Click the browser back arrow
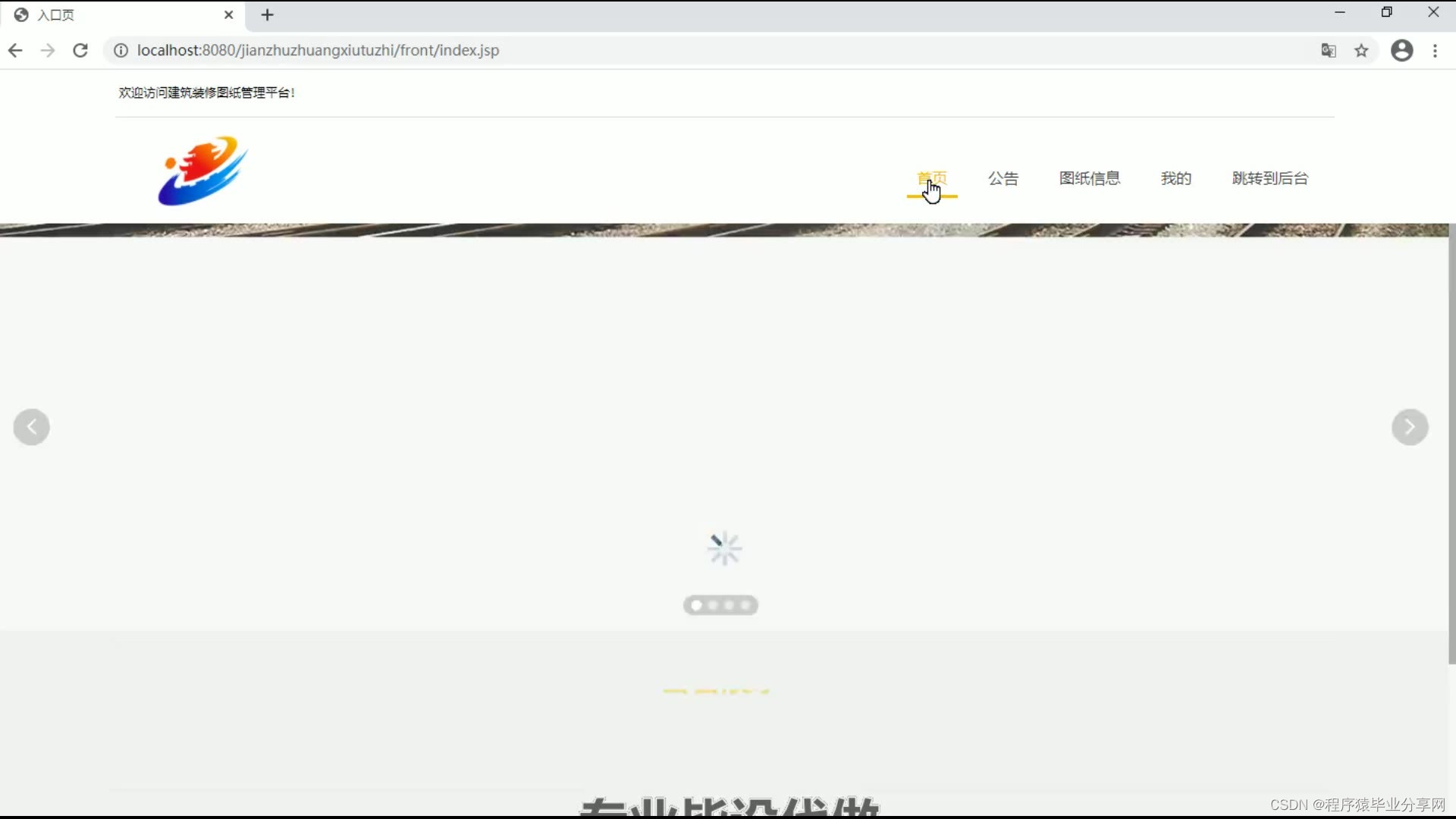The width and height of the screenshot is (1456, 819). tap(15, 51)
